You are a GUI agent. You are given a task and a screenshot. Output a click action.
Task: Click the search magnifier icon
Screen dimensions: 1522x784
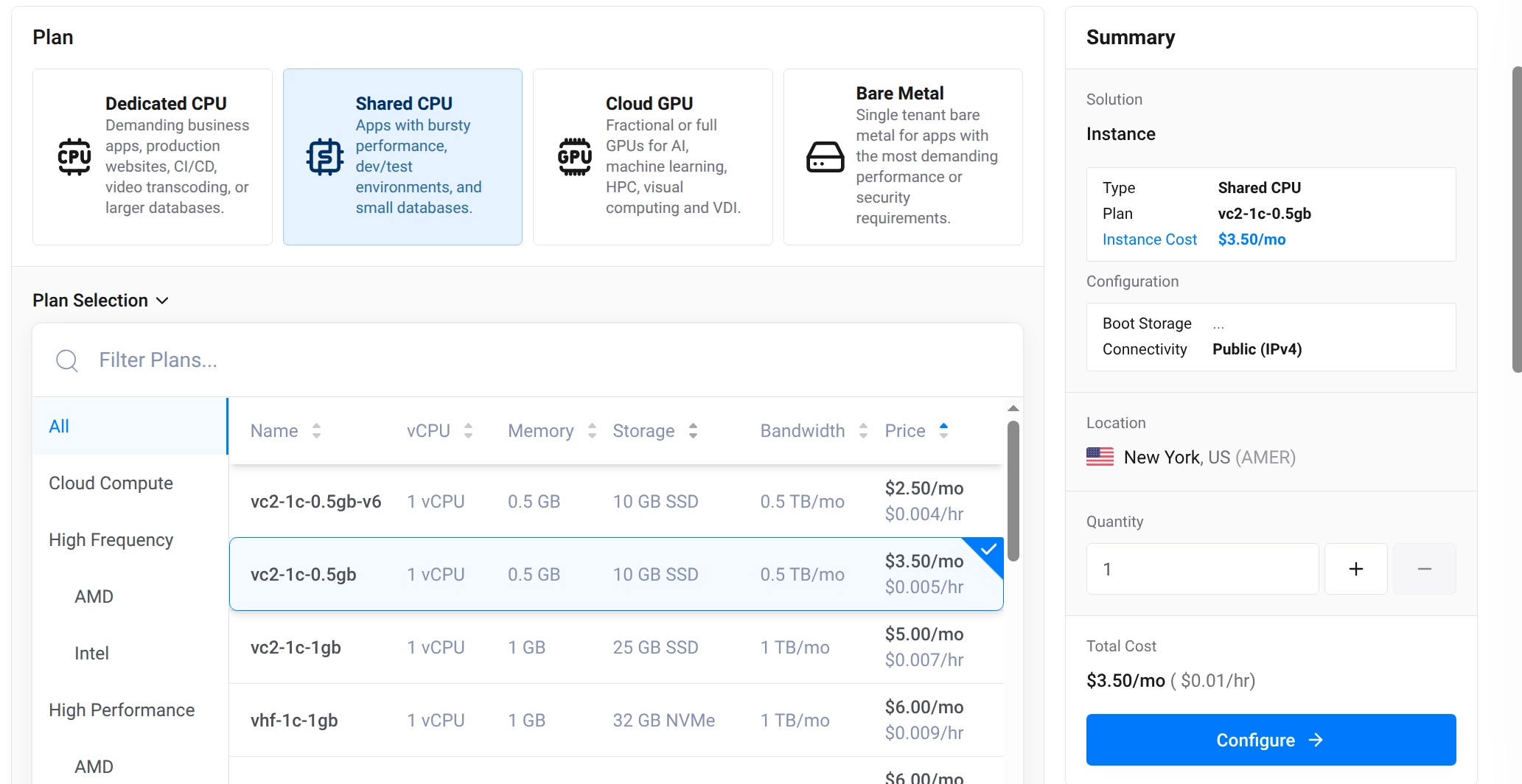[x=67, y=360]
